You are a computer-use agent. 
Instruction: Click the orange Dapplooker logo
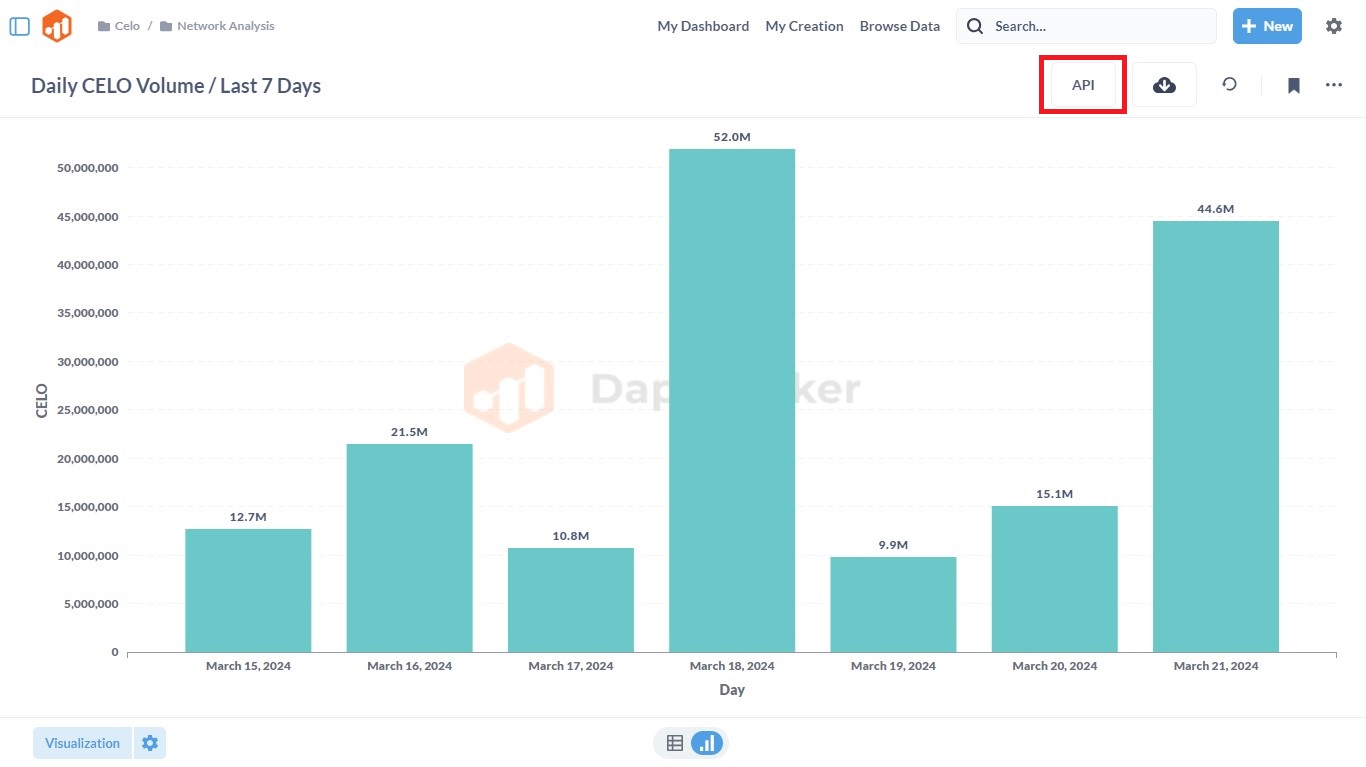pyautogui.click(x=57, y=26)
